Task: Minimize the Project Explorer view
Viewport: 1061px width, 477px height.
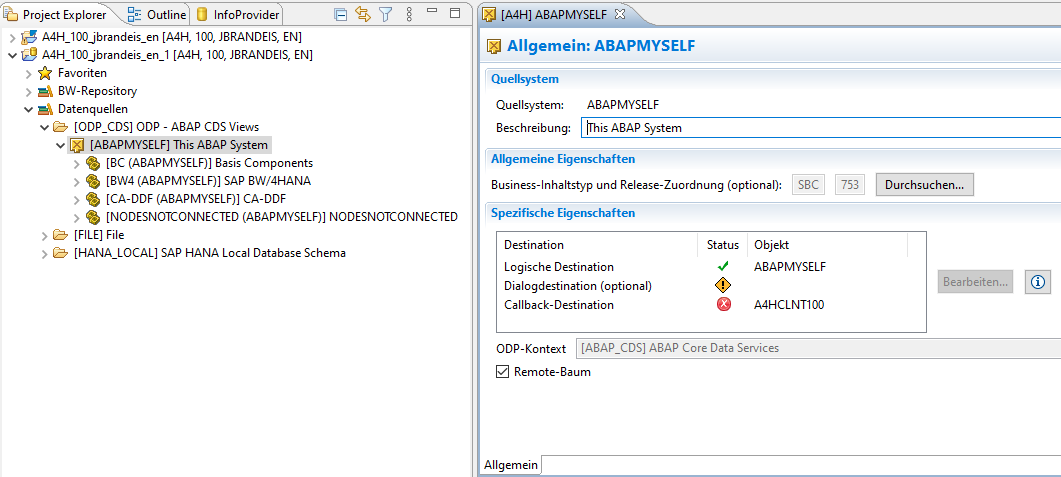Action: click(432, 12)
